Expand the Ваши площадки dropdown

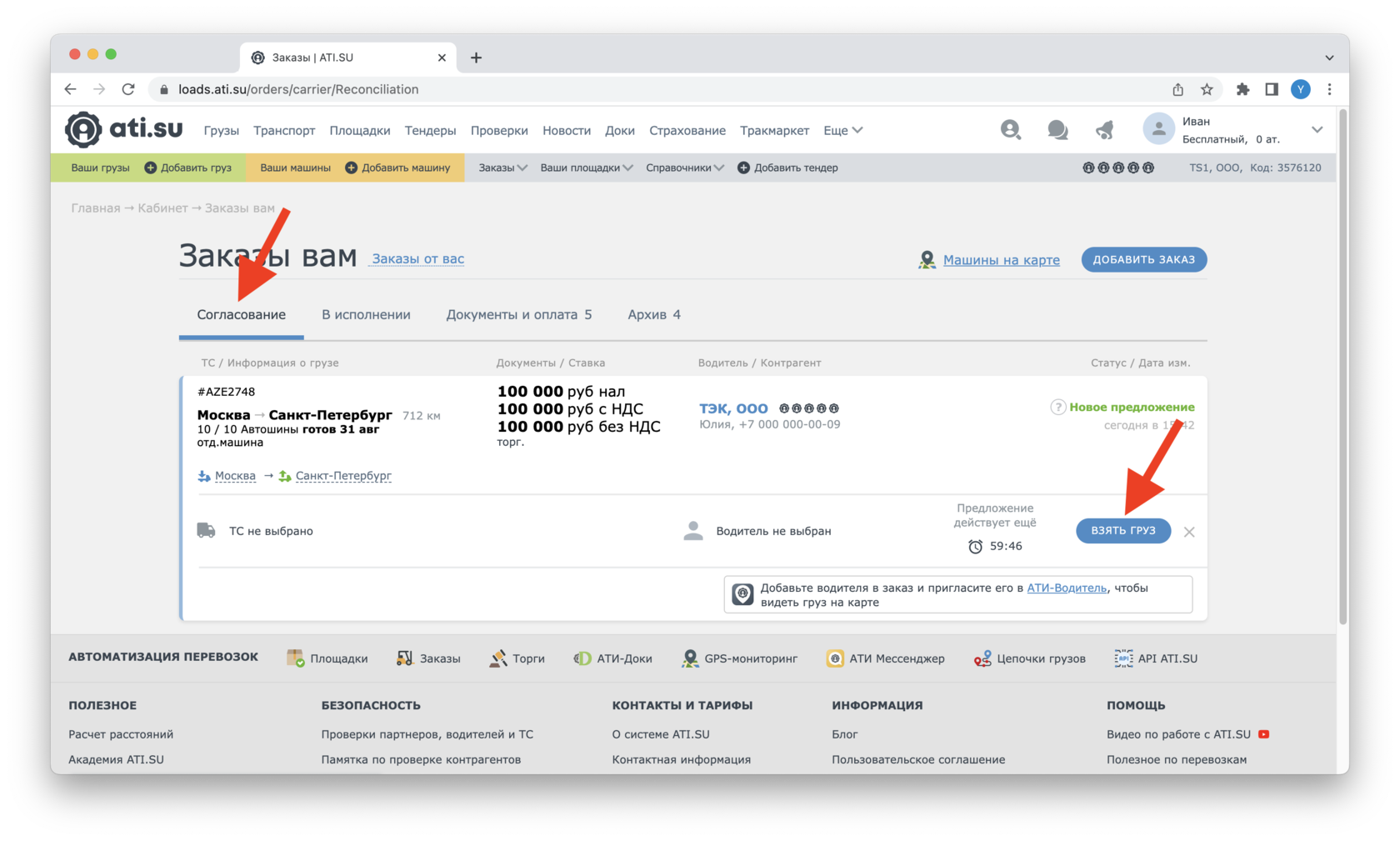click(587, 168)
